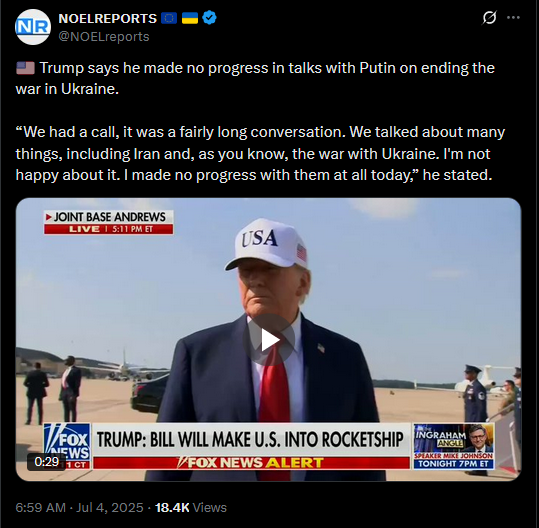Open the @NOELreports handle link

coord(104,36)
